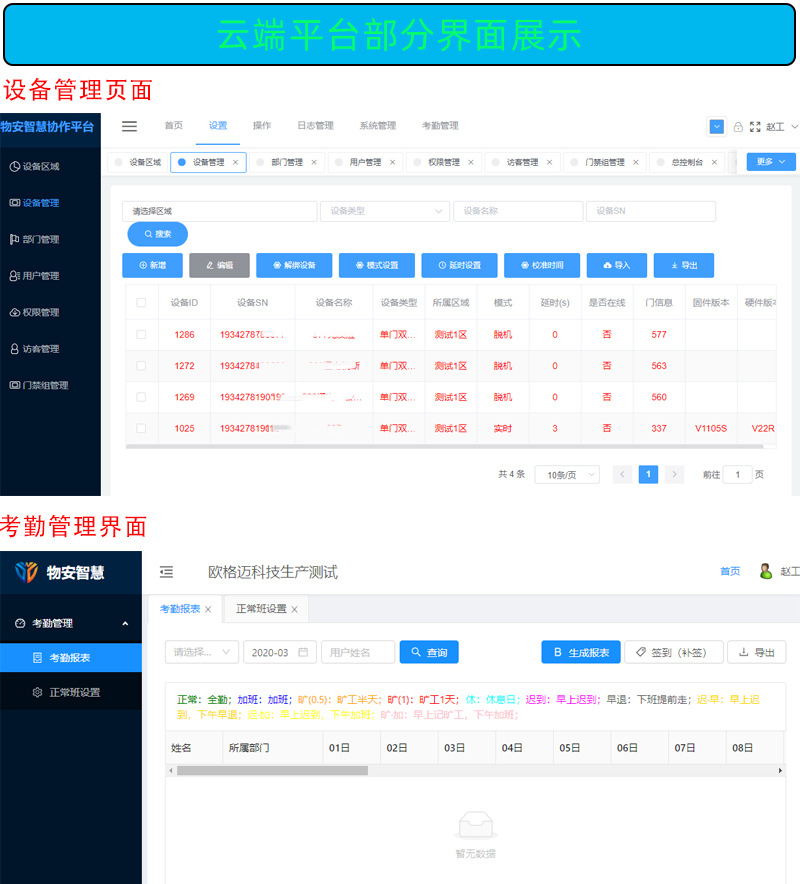800x884 pixels.
Task: Click inside the 用户姓名 input field
Action: click(x=357, y=650)
